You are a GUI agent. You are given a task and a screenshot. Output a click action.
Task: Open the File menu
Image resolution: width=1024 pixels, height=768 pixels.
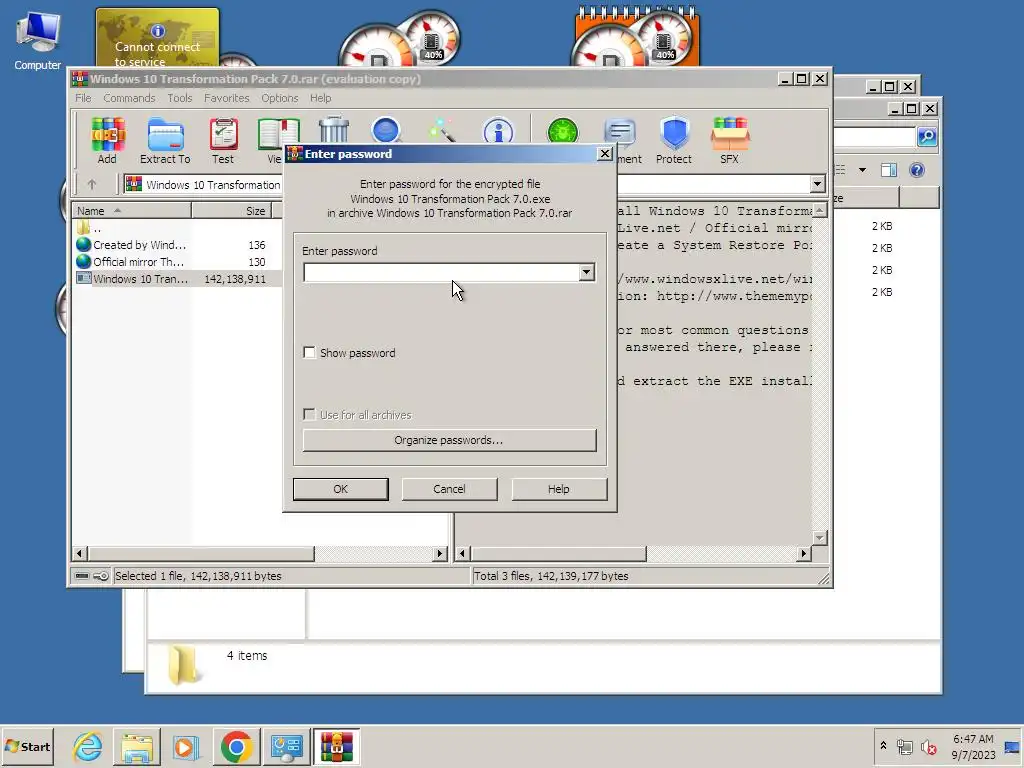tap(83, 98)
